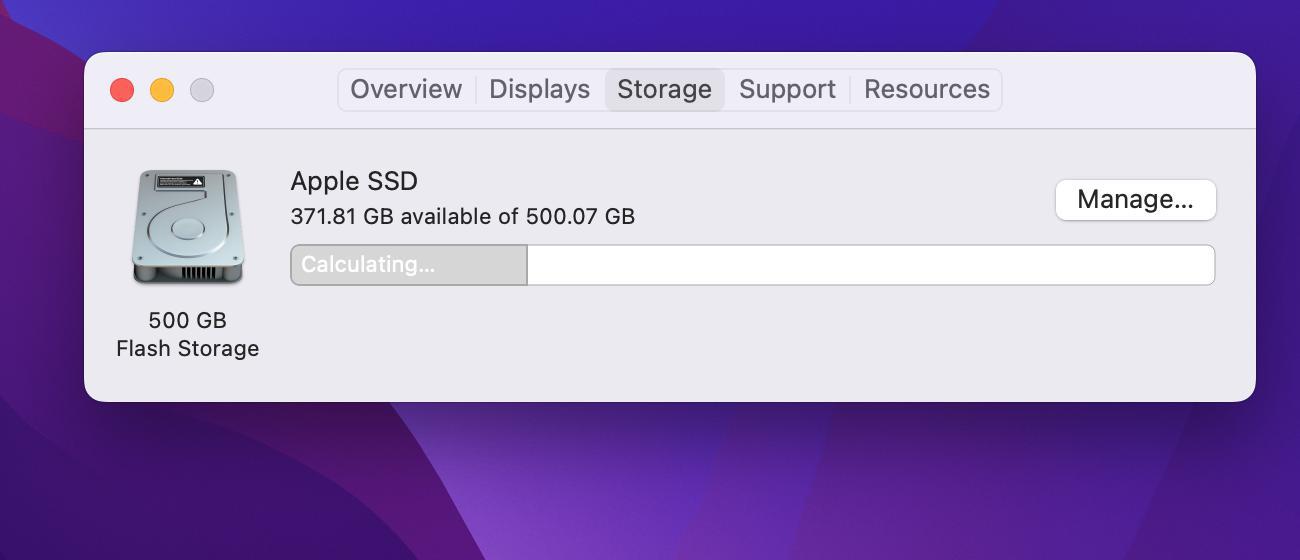Click the Flash Storage caption
Screen dimensions: 1300x560
point(188,348)
